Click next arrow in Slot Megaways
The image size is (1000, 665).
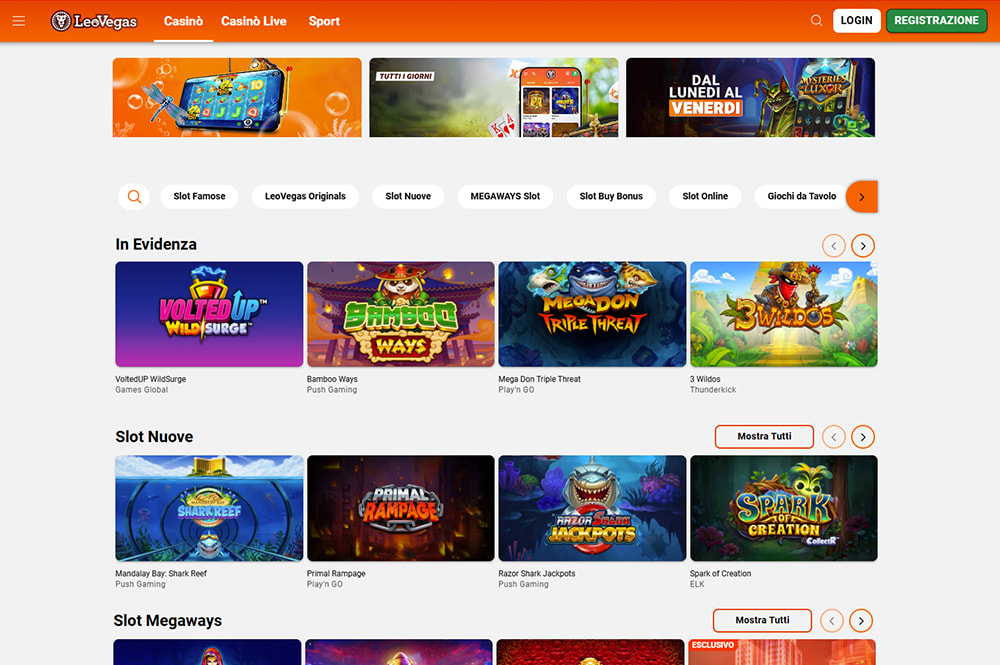(860, 620)
